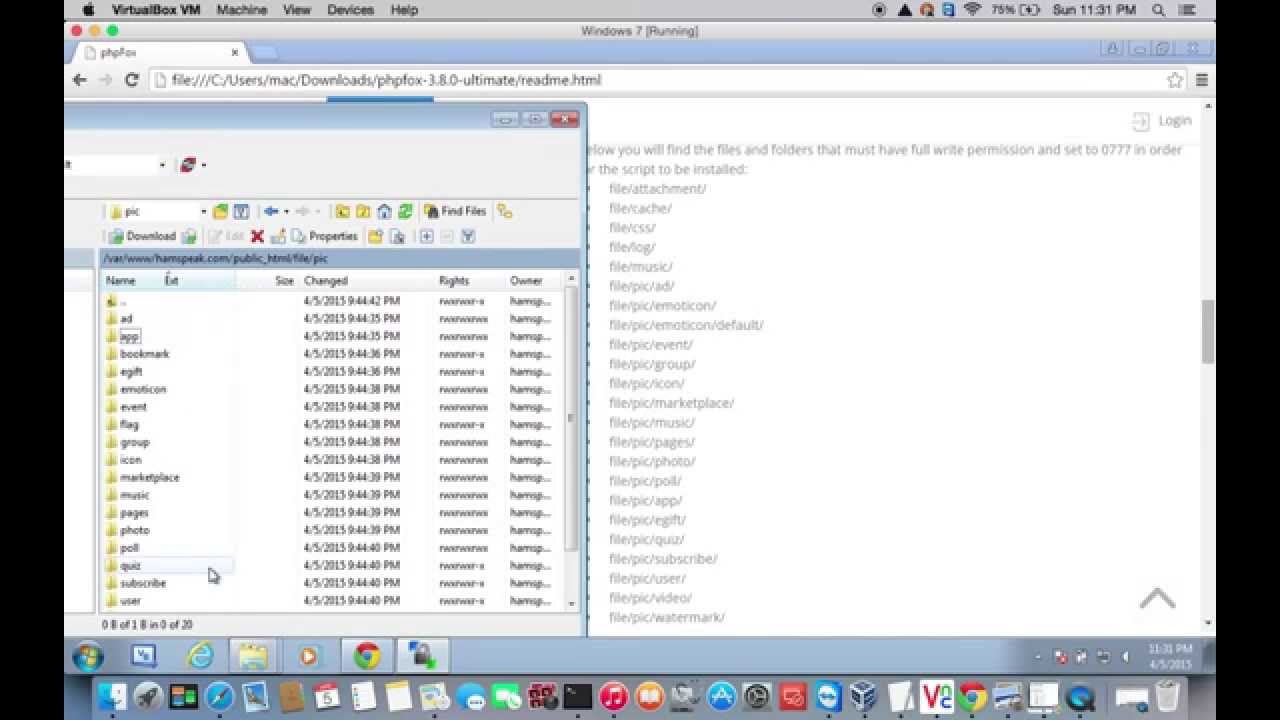This screenshot has width=1280, height=720.
Task: Open parent directory folder icon
Action: (342, 211)
